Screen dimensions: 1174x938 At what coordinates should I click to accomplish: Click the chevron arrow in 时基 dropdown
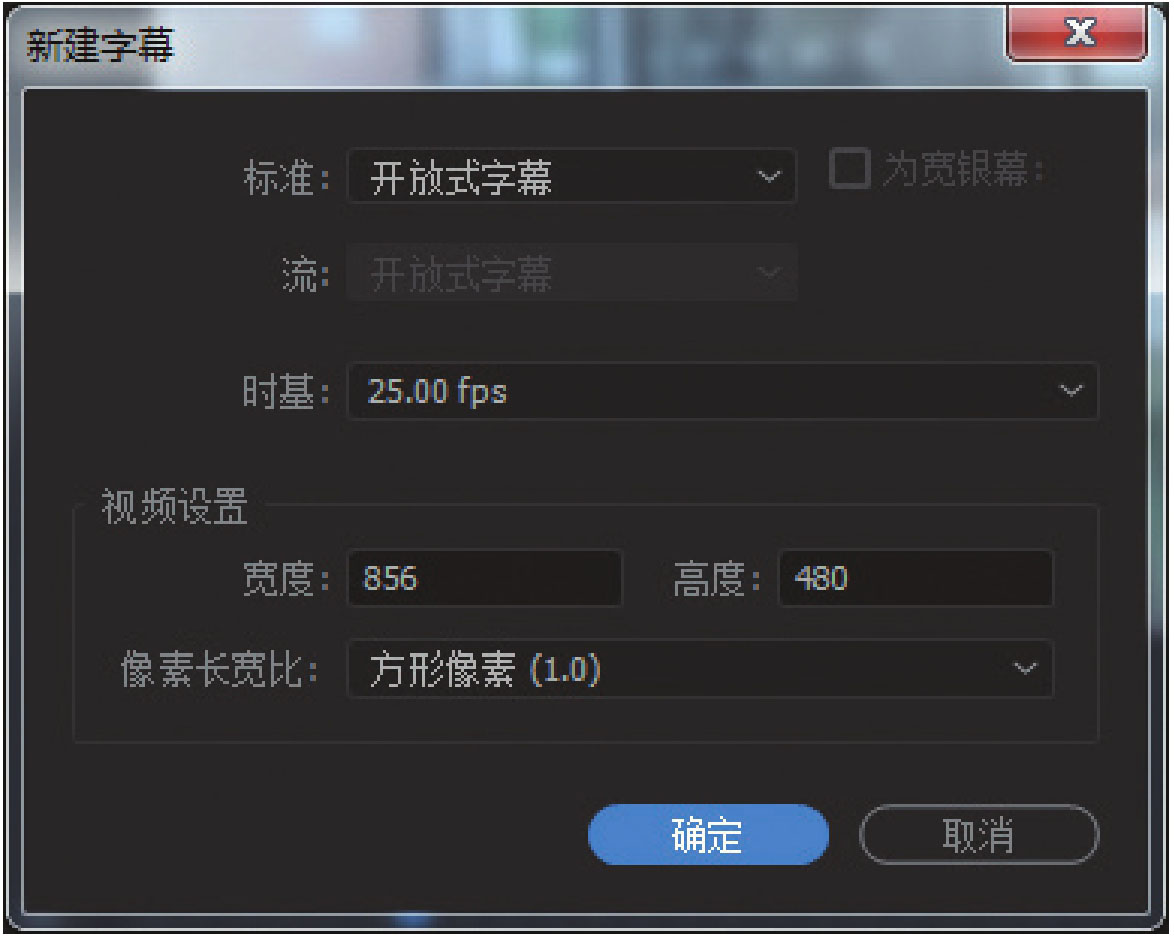(x=1071, y=391)
